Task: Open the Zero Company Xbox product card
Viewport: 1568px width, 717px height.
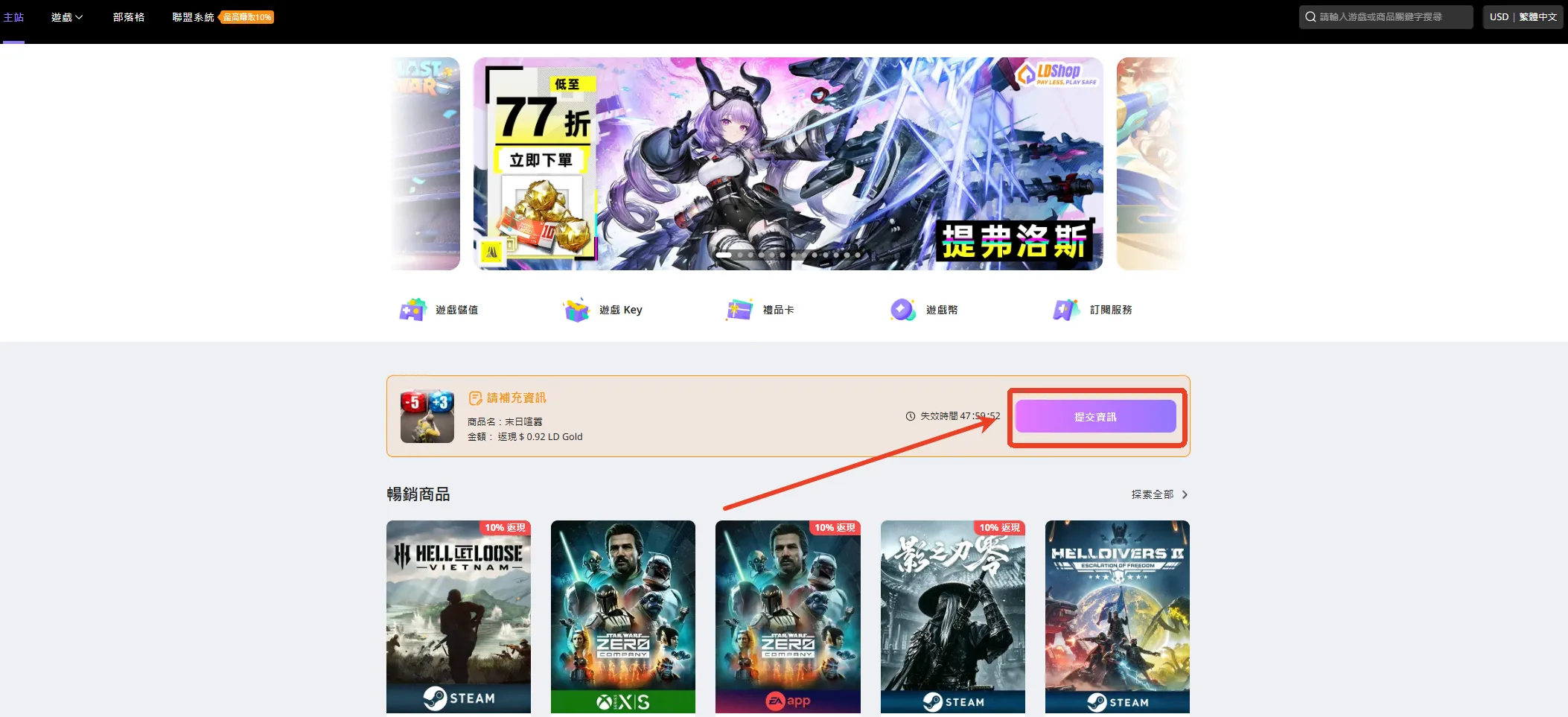Action: click(x=623, y=616)
